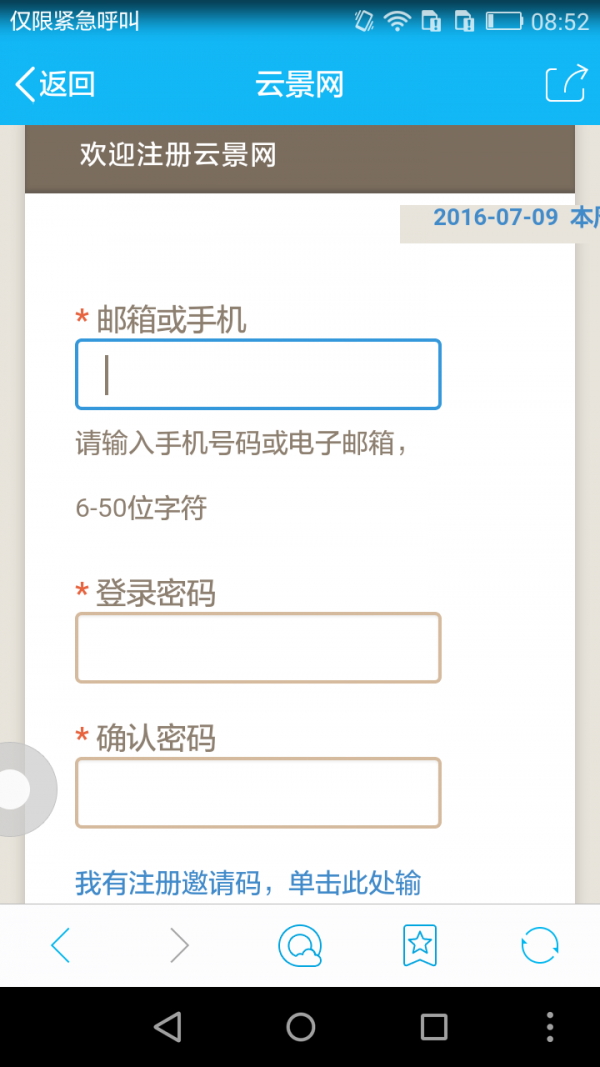Tap the Android back triangle button
This screenshot has width=600, height=1067.
(x=168, y=1026)
